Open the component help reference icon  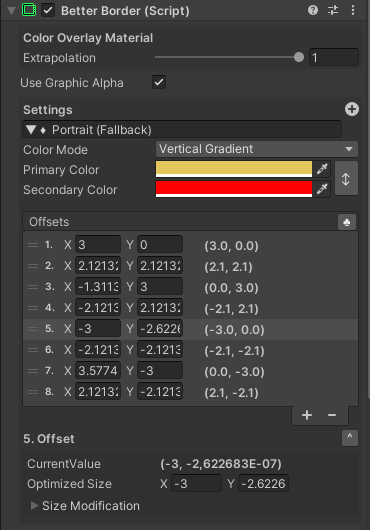tap(313, 10)
